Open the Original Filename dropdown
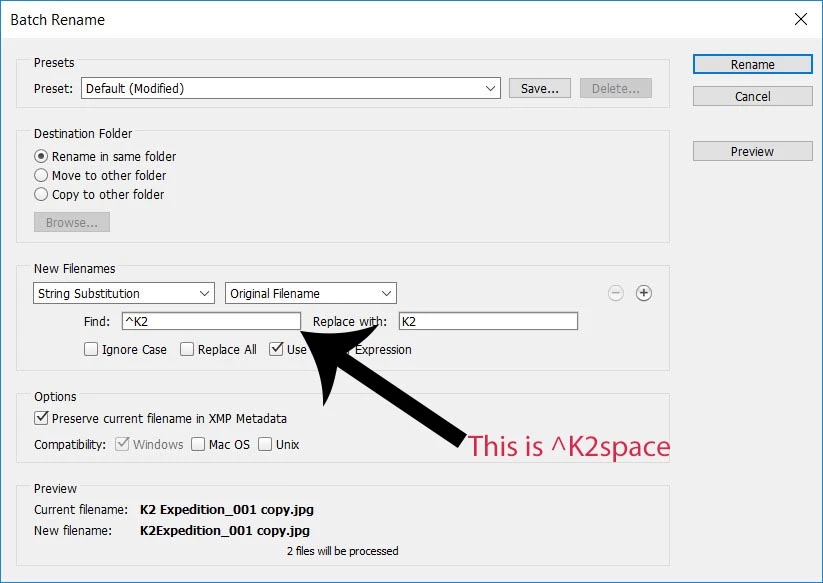This screenshot has height=583, width=823. (x=311, y=293)
